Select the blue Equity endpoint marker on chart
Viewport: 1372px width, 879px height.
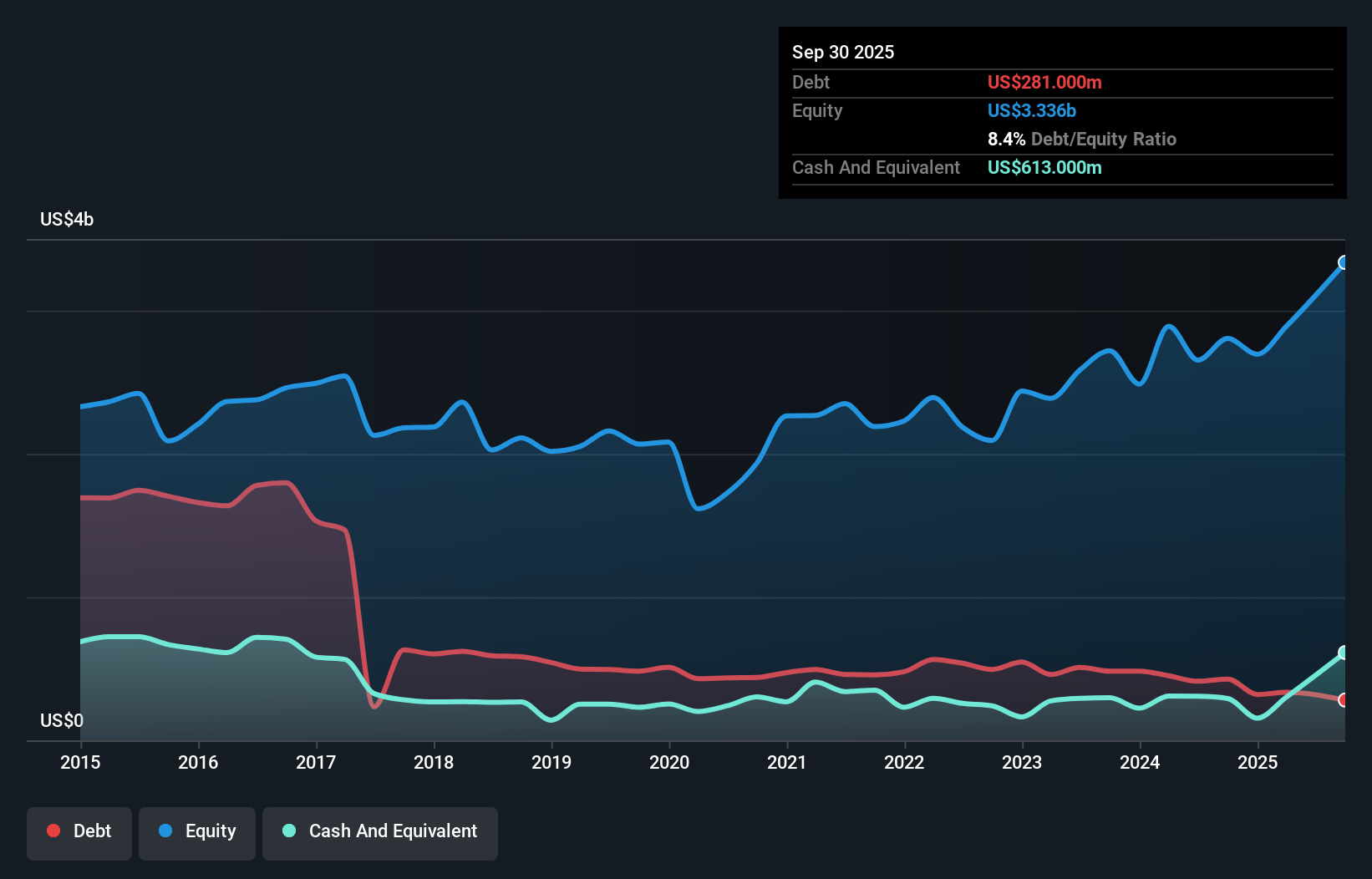tap(1344, 263)
